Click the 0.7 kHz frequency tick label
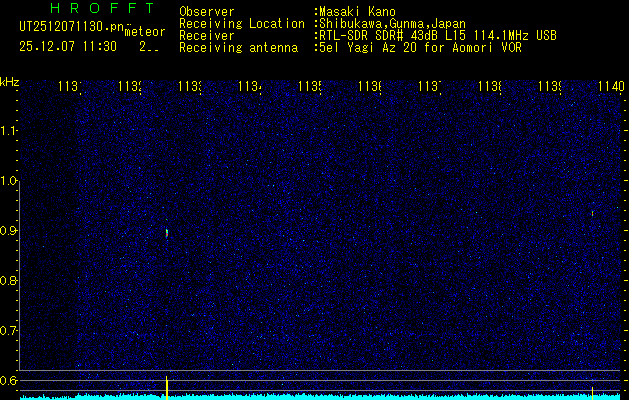 (9, 330)
